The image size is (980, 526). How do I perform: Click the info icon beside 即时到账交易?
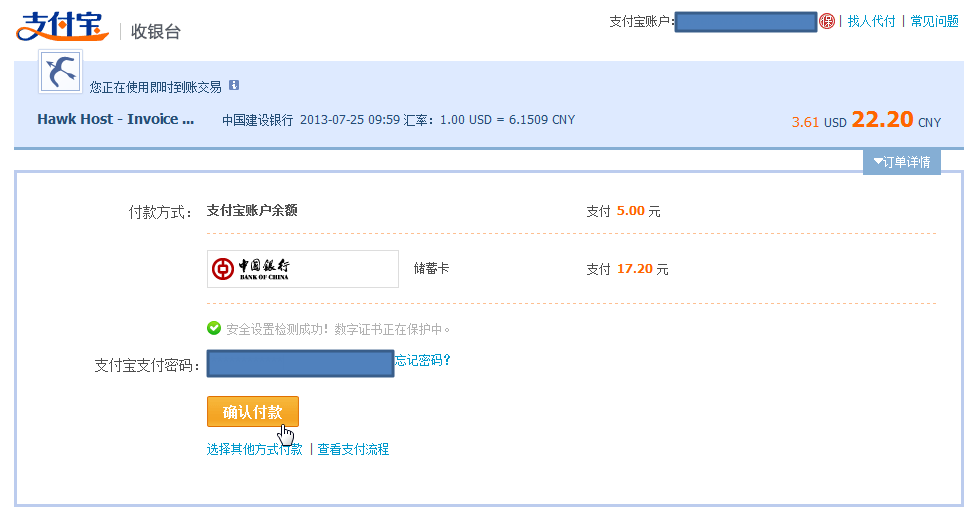(x=234, y=85)
